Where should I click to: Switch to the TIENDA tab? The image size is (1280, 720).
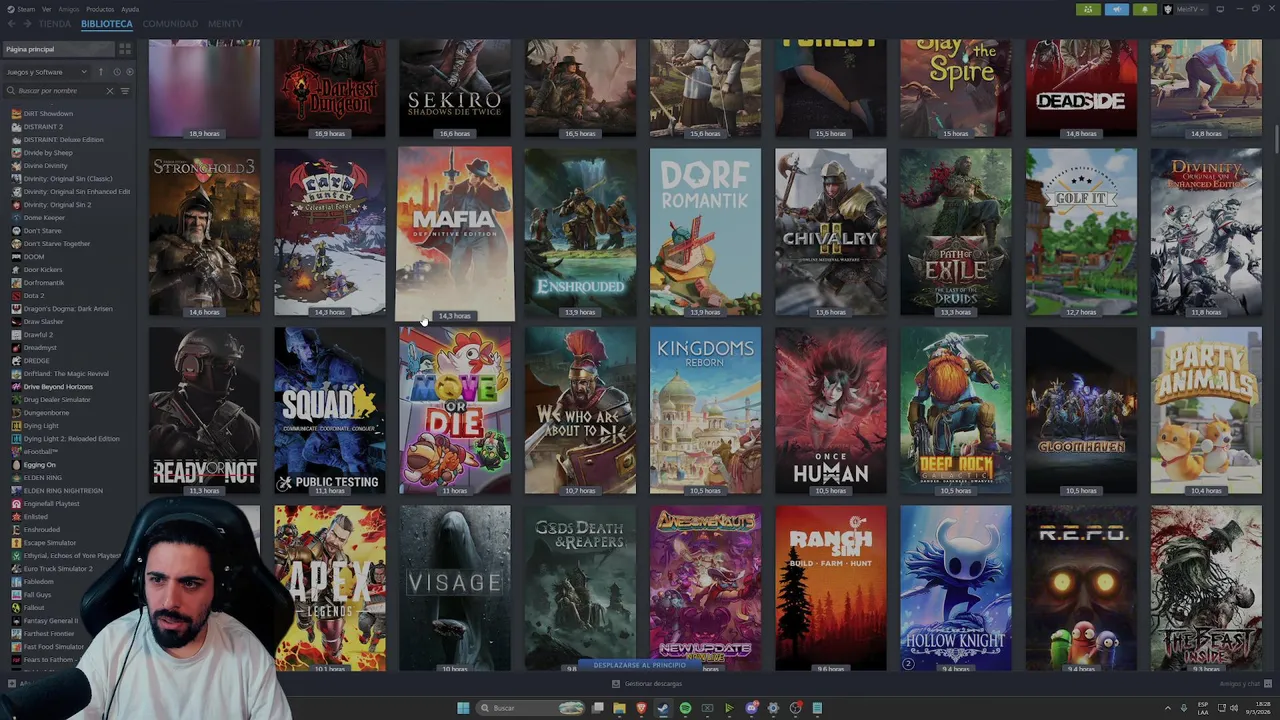[55, 23]
